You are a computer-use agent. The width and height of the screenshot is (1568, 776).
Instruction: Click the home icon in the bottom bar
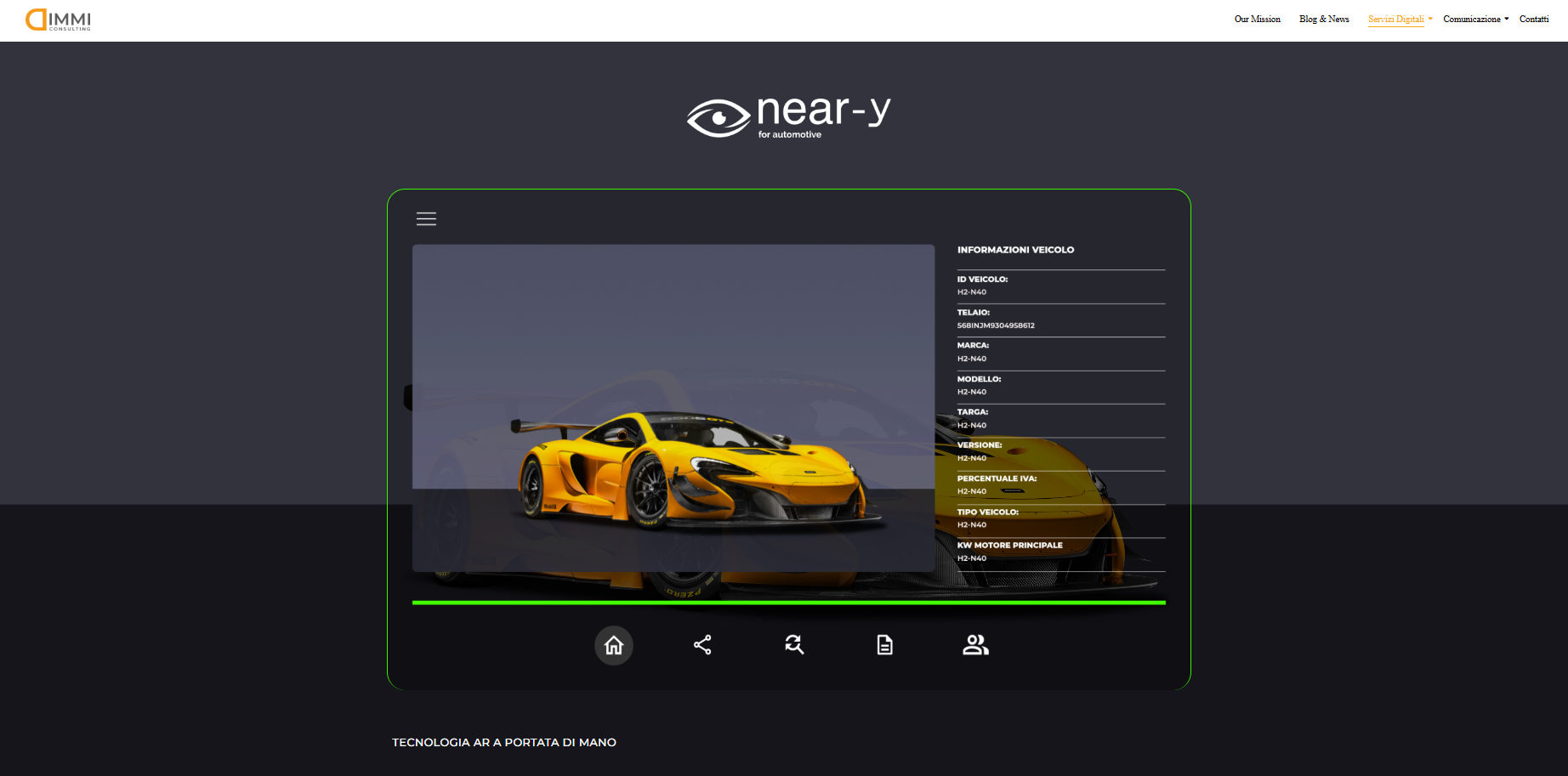614,646
